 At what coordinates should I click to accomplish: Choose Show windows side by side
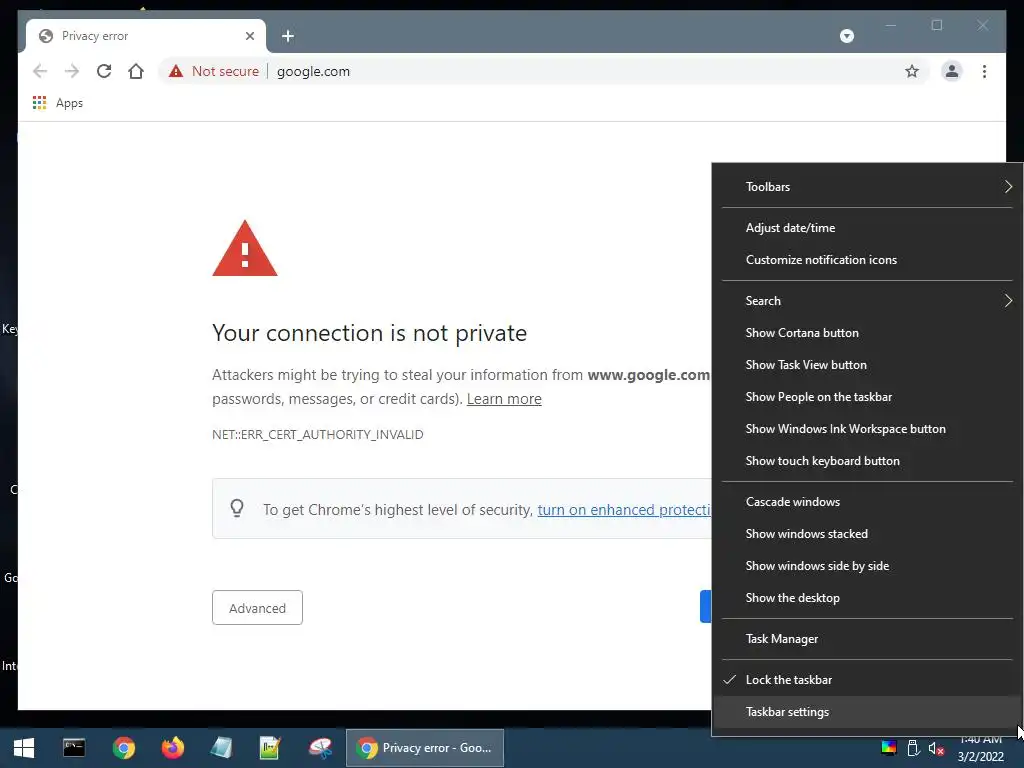(x=867, y=566)
